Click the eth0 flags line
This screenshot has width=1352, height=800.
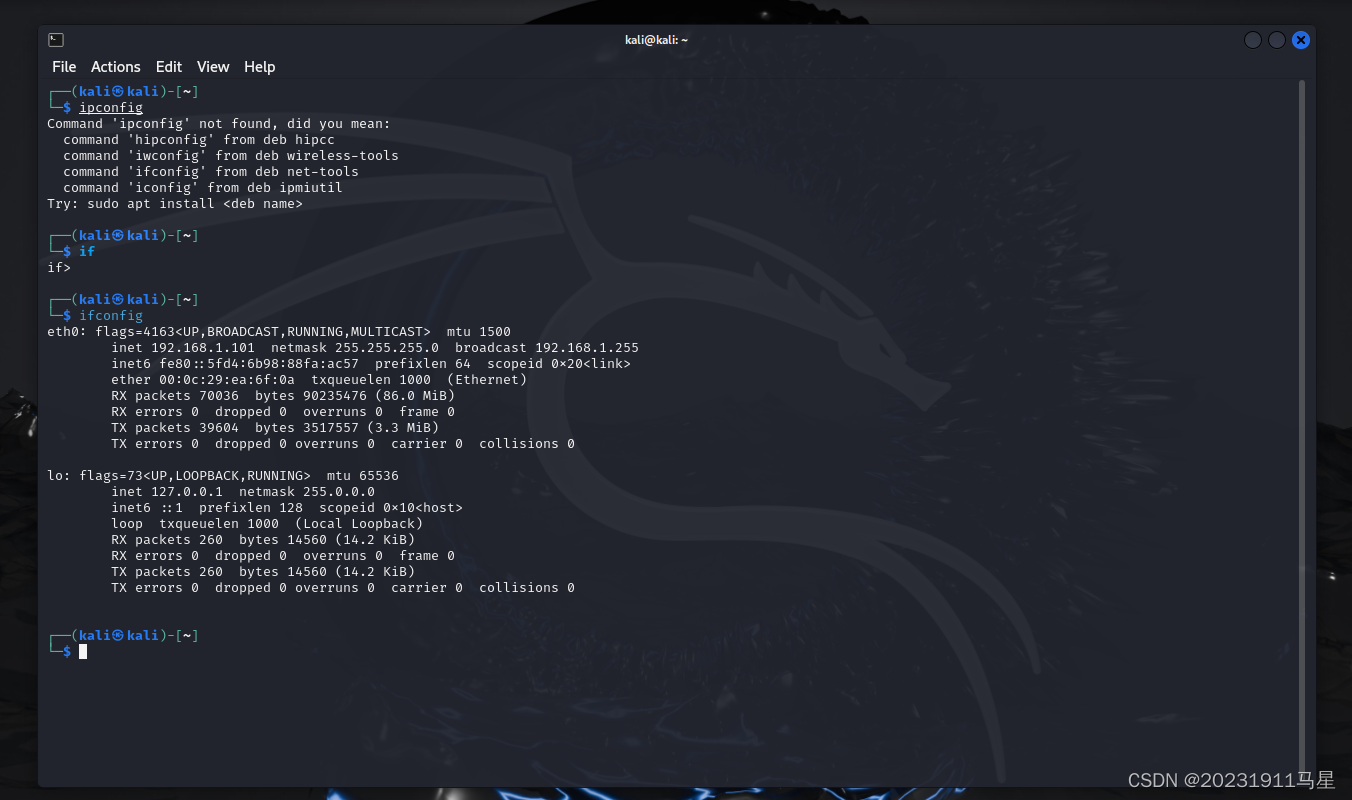(279, 331)
